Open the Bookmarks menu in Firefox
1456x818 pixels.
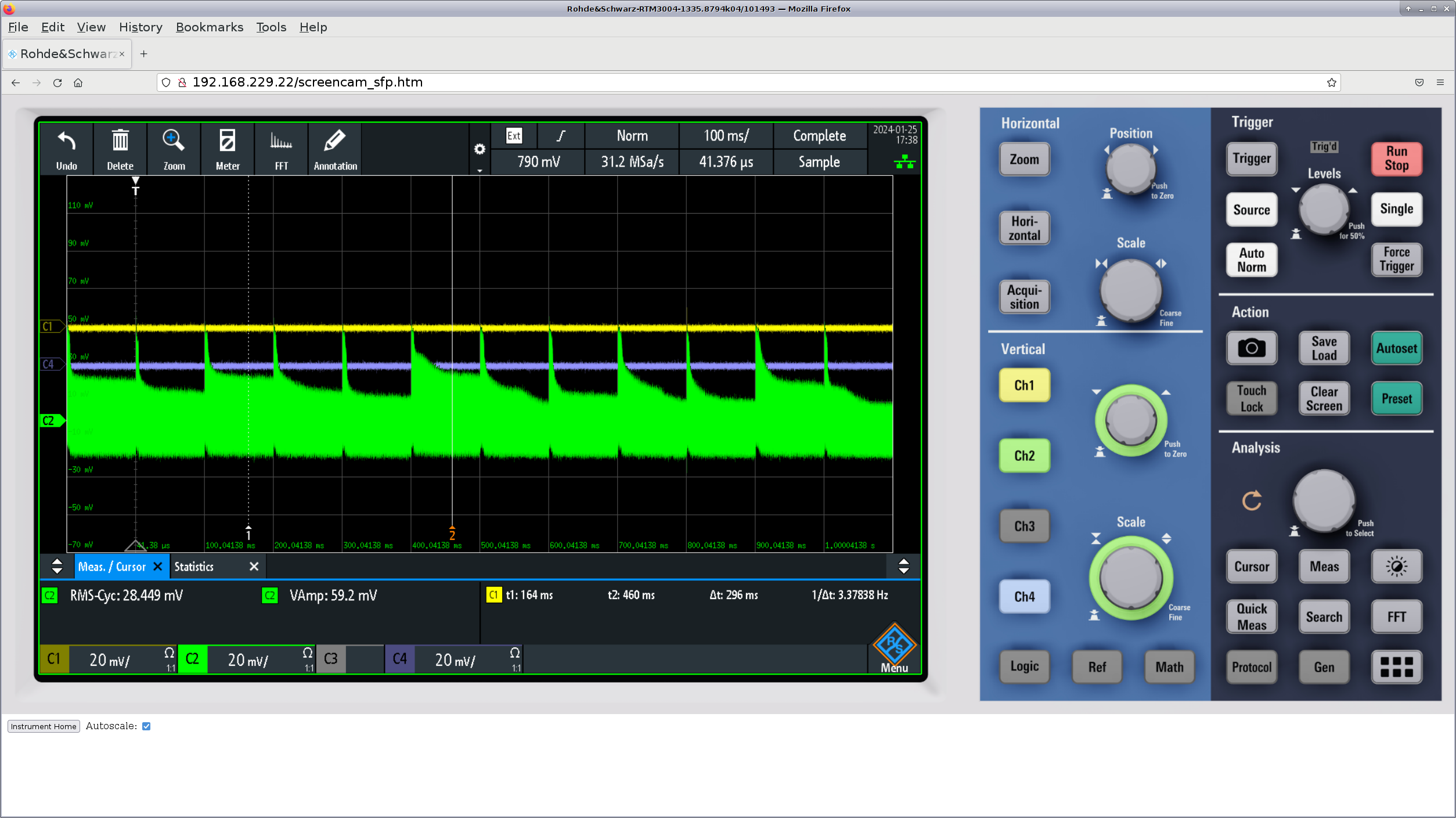pyautogui.click(x=209, y=27)
